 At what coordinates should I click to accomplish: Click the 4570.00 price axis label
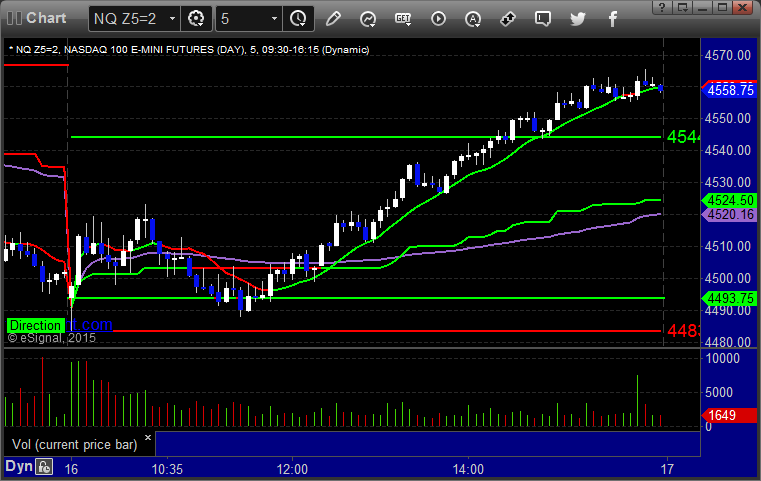pyautogui.click(x=728, y=55)
